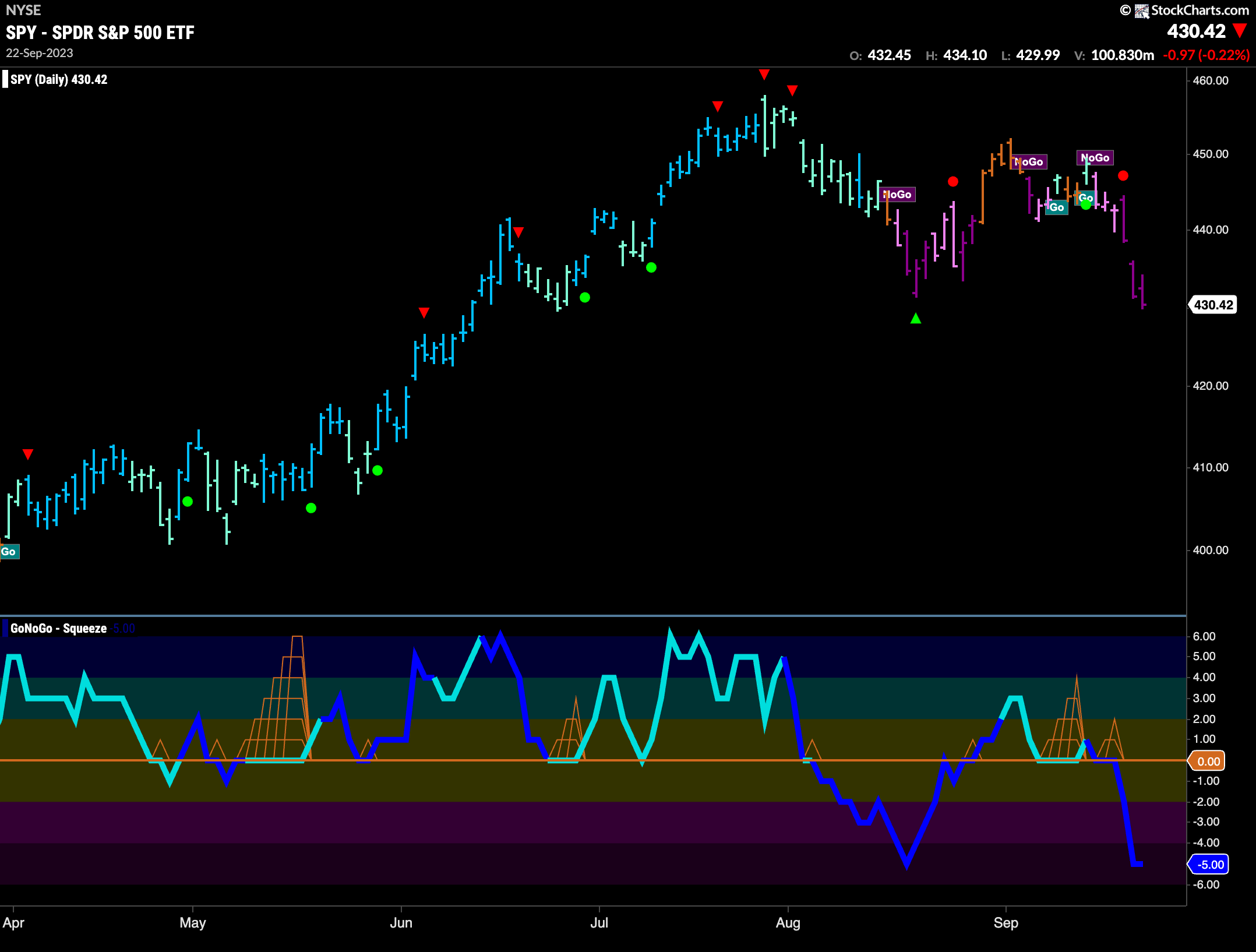
Task: Click the red down triangle at early April
Action: (27, 454)
